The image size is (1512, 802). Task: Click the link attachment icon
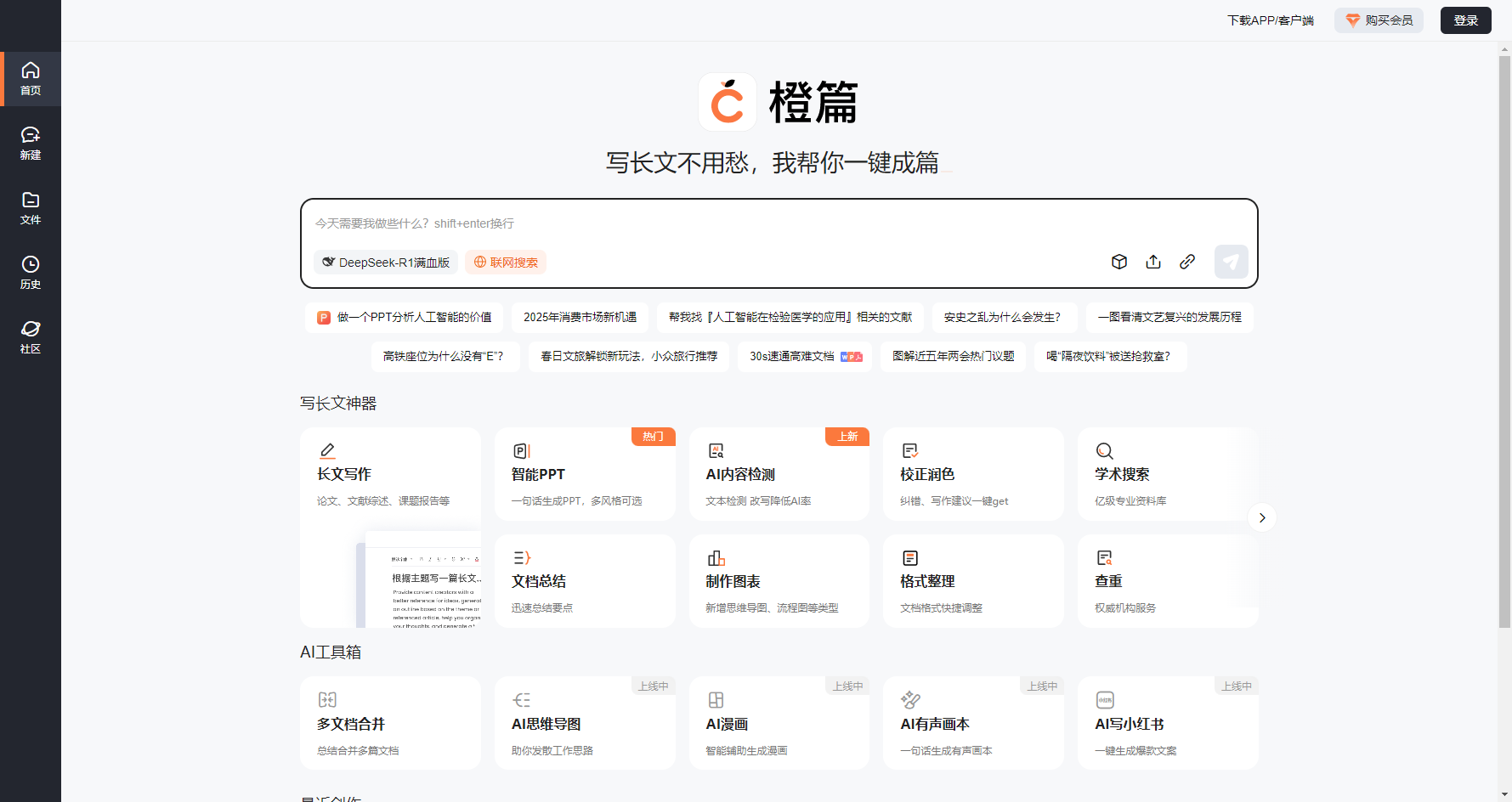point(1186,262)
